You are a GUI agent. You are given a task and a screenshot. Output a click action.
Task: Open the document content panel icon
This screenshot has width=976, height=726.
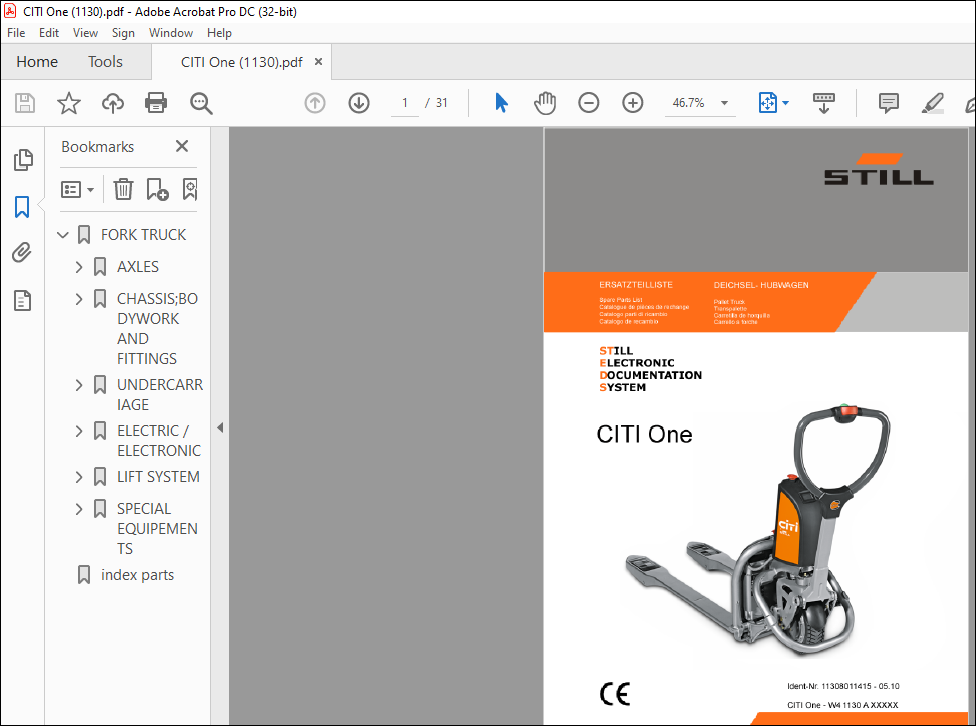point(22,301)
